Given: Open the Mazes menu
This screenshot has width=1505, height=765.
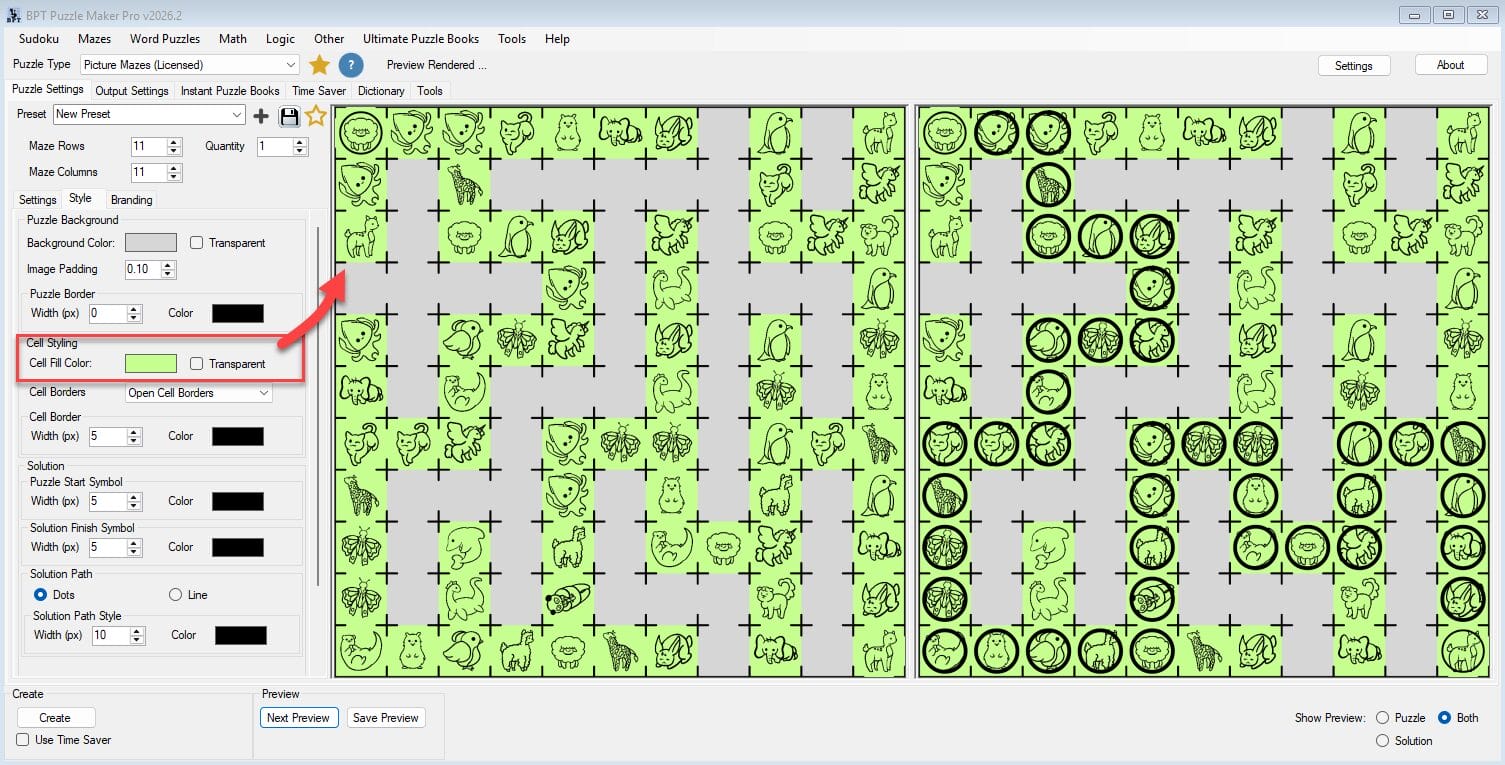Looking at the screenshot, I should click(94, 39).
